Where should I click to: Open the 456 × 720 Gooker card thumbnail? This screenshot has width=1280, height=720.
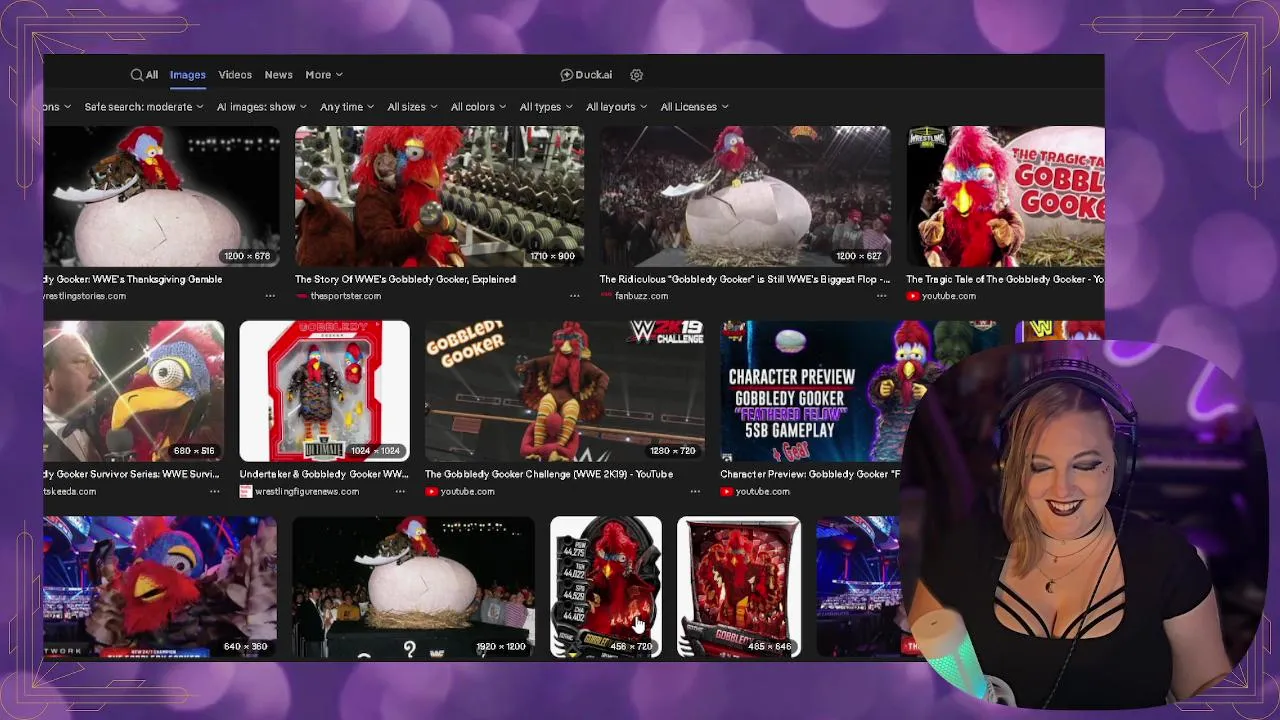pos(605,587)
